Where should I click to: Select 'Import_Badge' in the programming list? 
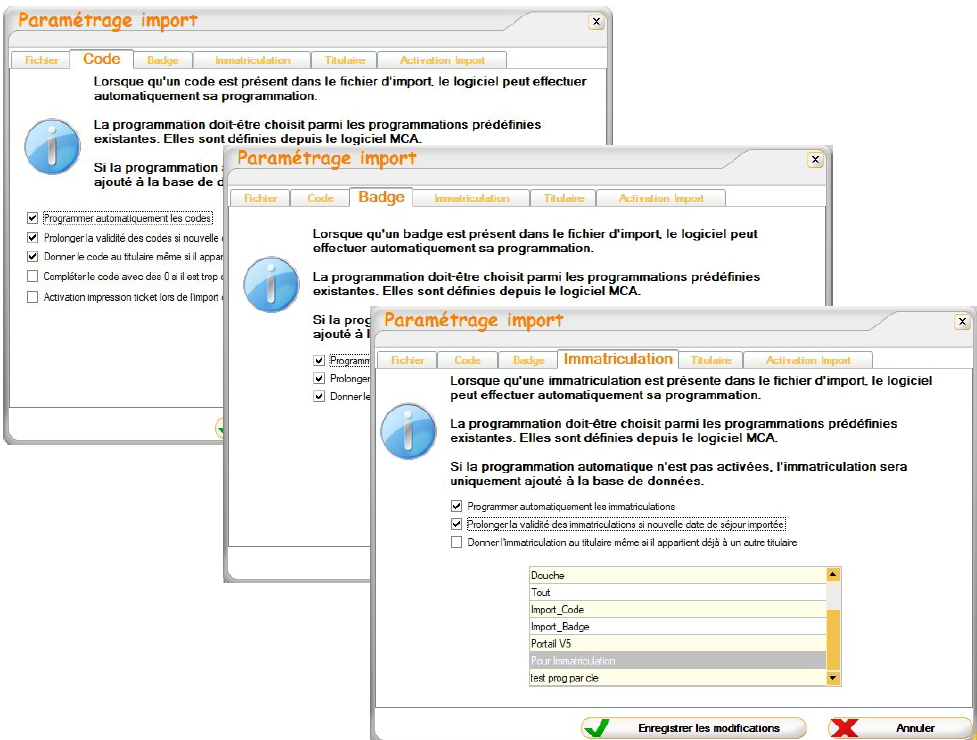678,626
